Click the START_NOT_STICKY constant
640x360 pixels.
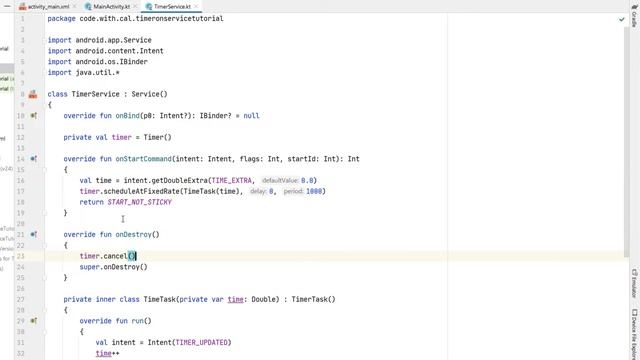139,202
